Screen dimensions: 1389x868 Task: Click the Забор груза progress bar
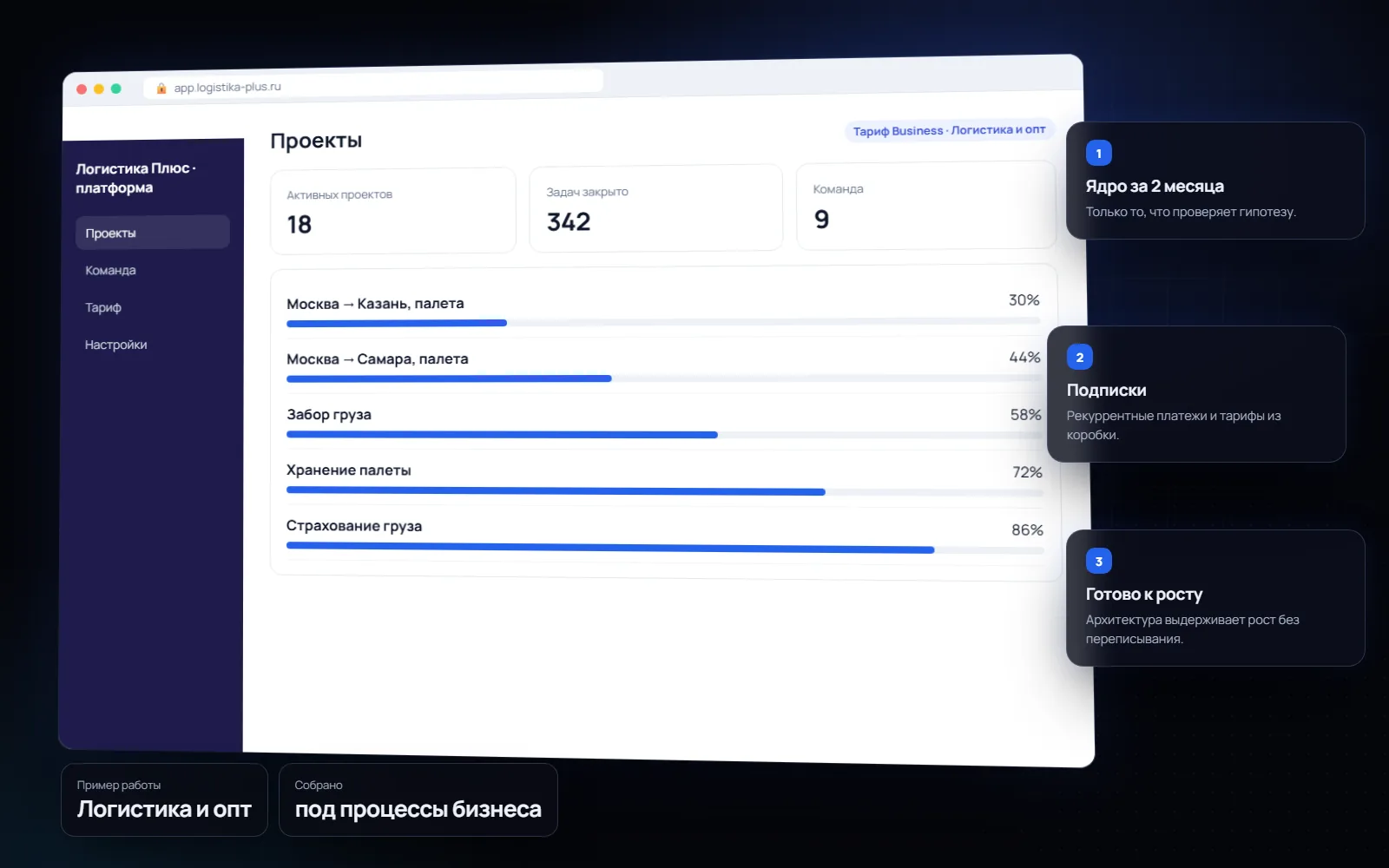(x=665, y=434)
